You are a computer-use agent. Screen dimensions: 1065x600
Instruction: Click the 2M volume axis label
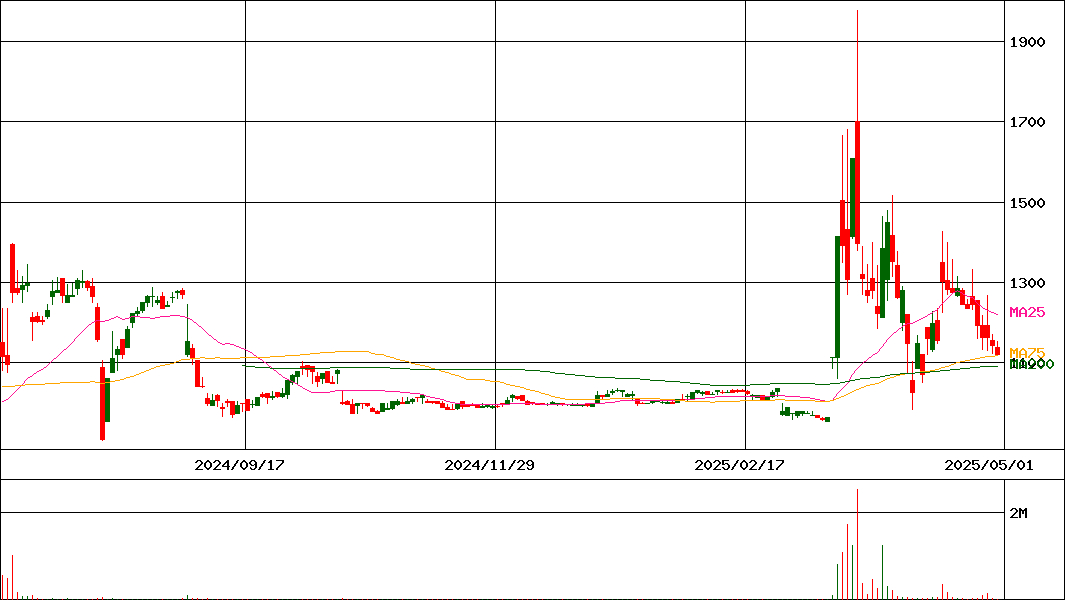pos(1018,513)
